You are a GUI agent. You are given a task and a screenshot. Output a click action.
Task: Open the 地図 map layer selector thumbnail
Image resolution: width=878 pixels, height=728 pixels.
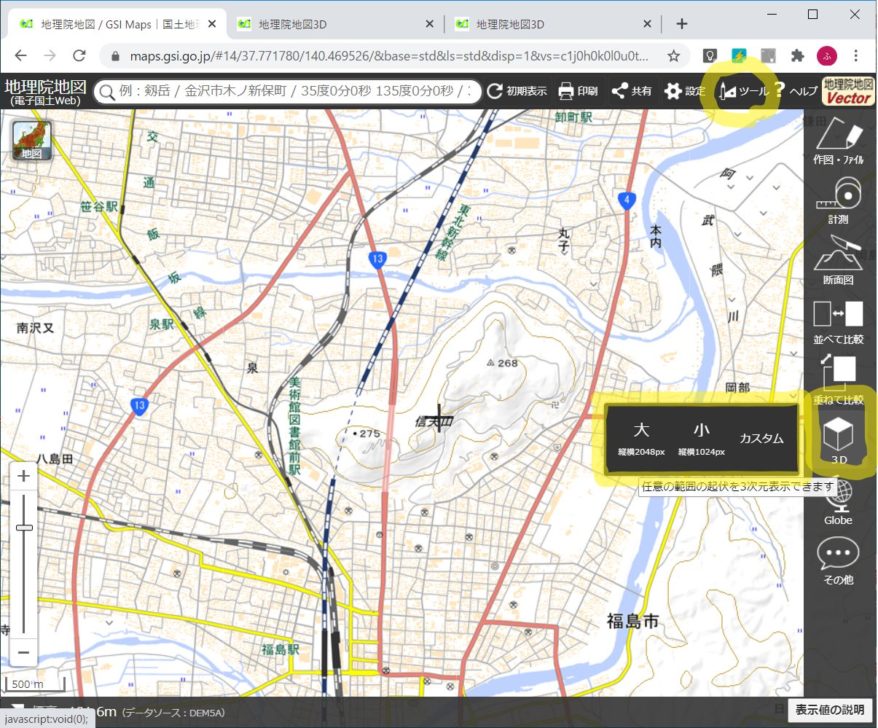[x=32, y=140]
